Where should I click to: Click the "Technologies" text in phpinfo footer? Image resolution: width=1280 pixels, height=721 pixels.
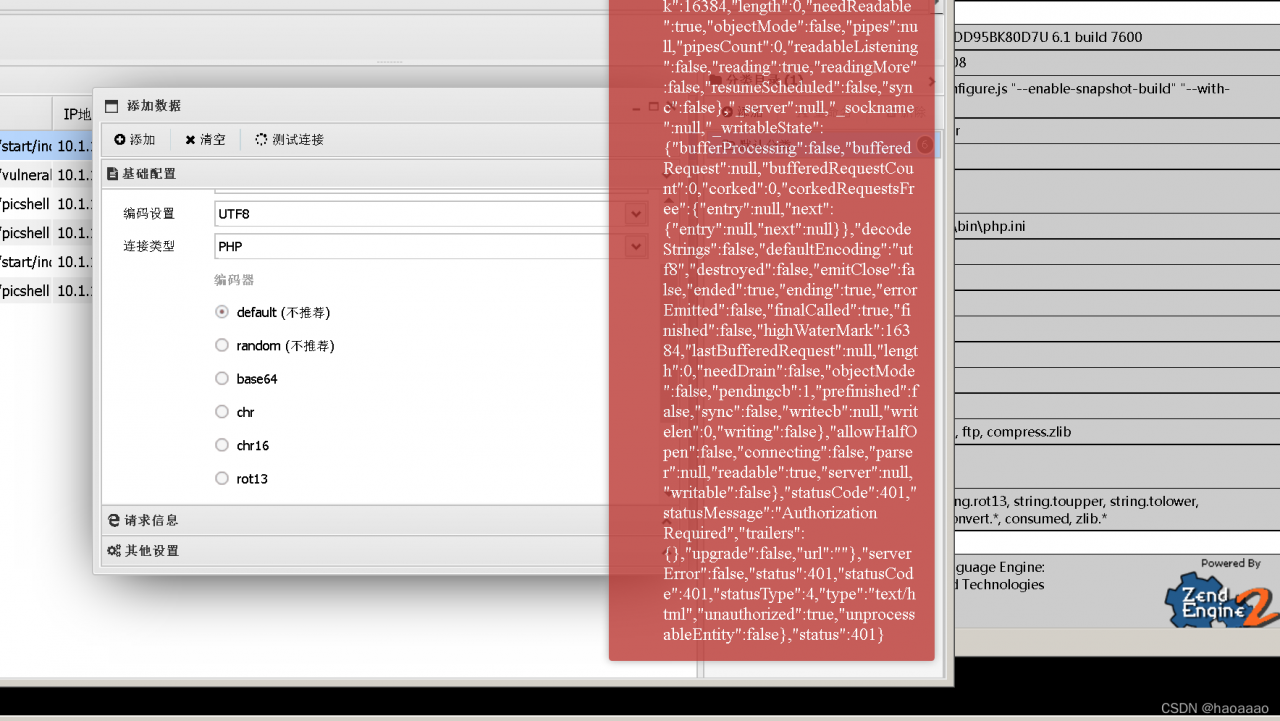point(1003,584)
